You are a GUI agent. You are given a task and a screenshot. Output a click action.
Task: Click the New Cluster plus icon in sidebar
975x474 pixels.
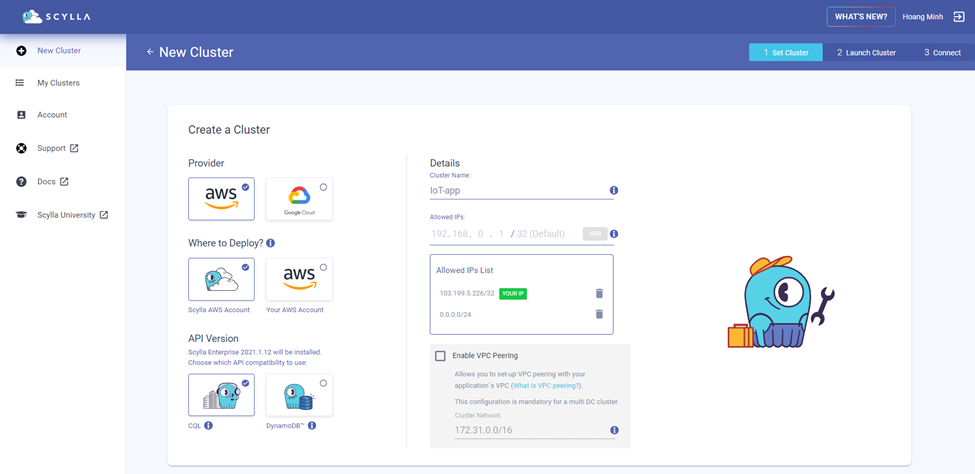21,50
